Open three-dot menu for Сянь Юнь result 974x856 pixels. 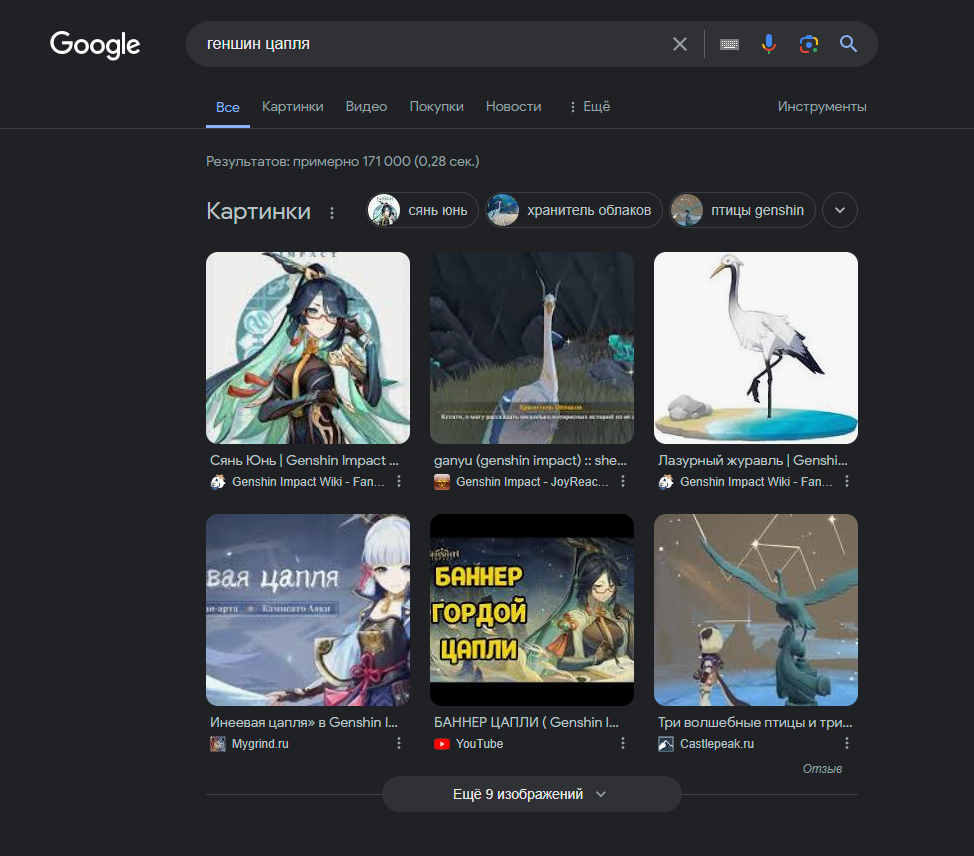[x=399, y=481]
